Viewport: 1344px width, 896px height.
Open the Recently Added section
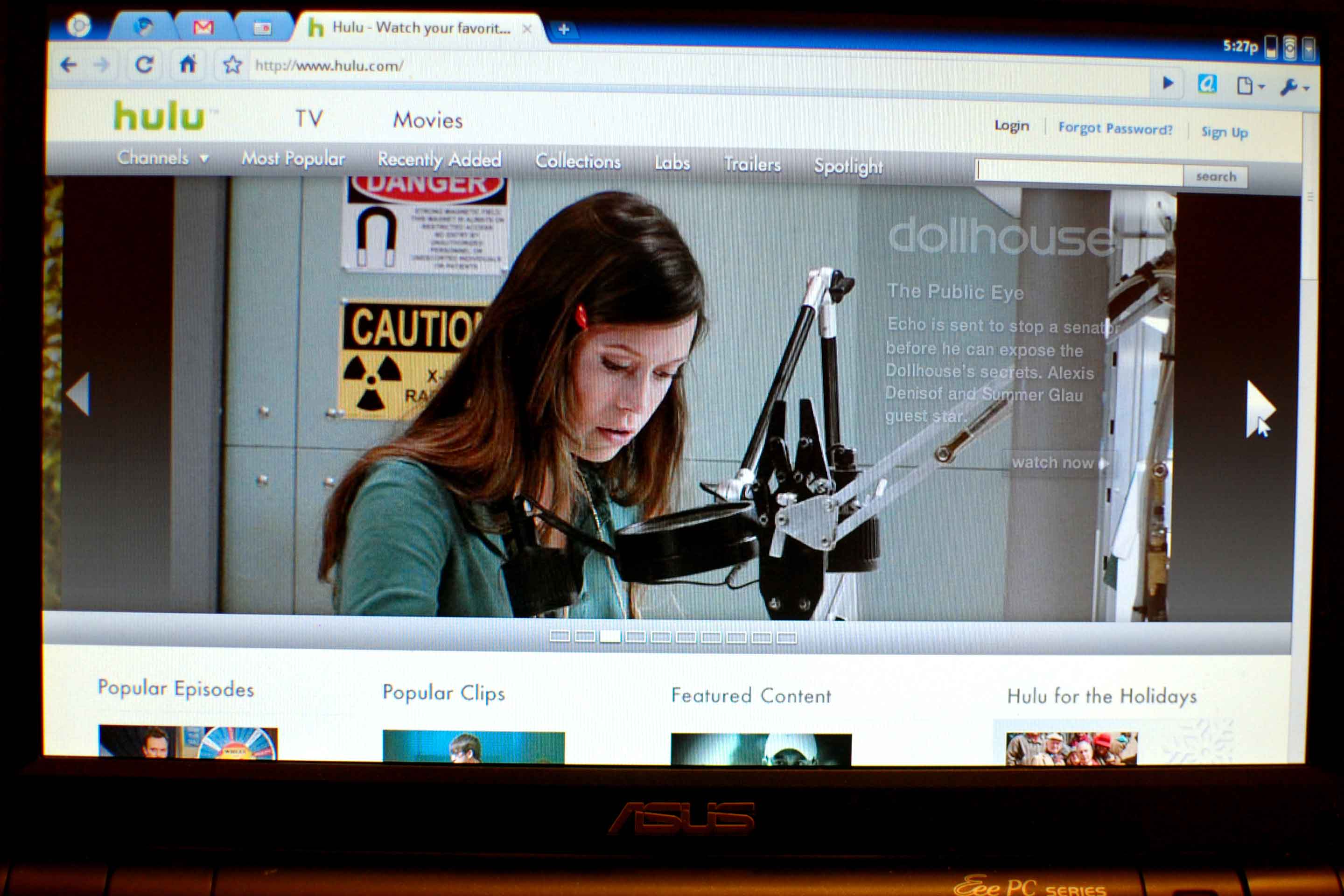[440, 160]
